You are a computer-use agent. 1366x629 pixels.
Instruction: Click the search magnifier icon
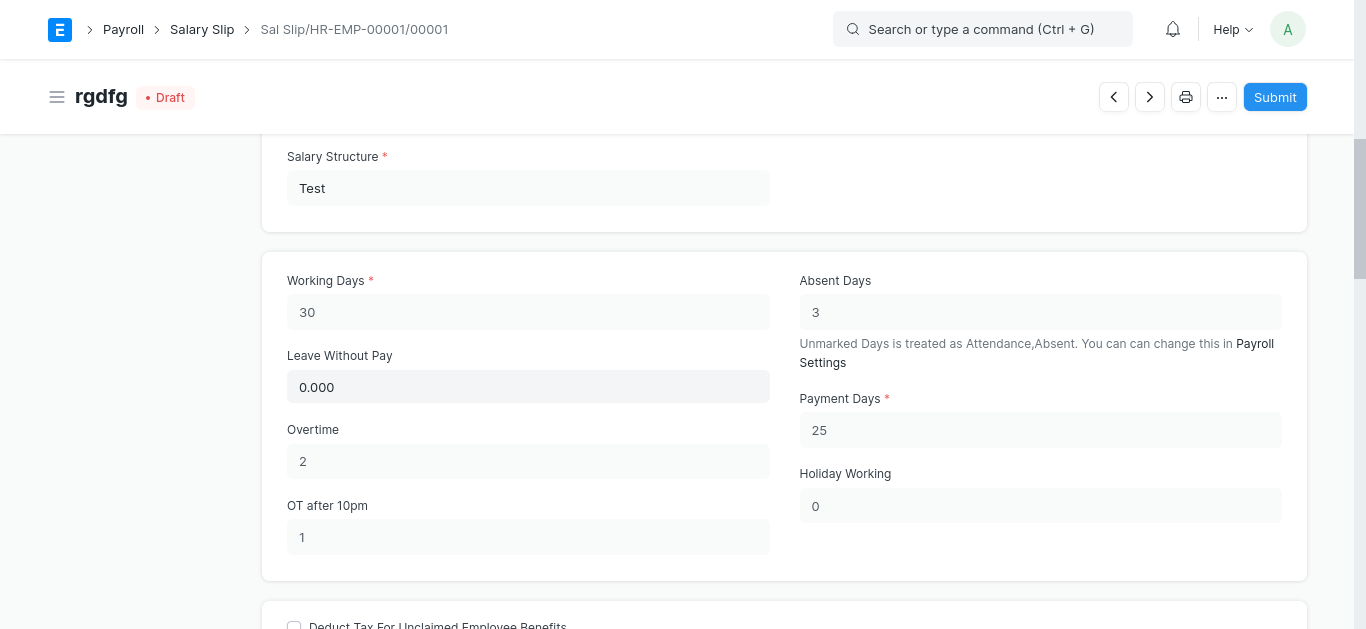coord(853,30)
